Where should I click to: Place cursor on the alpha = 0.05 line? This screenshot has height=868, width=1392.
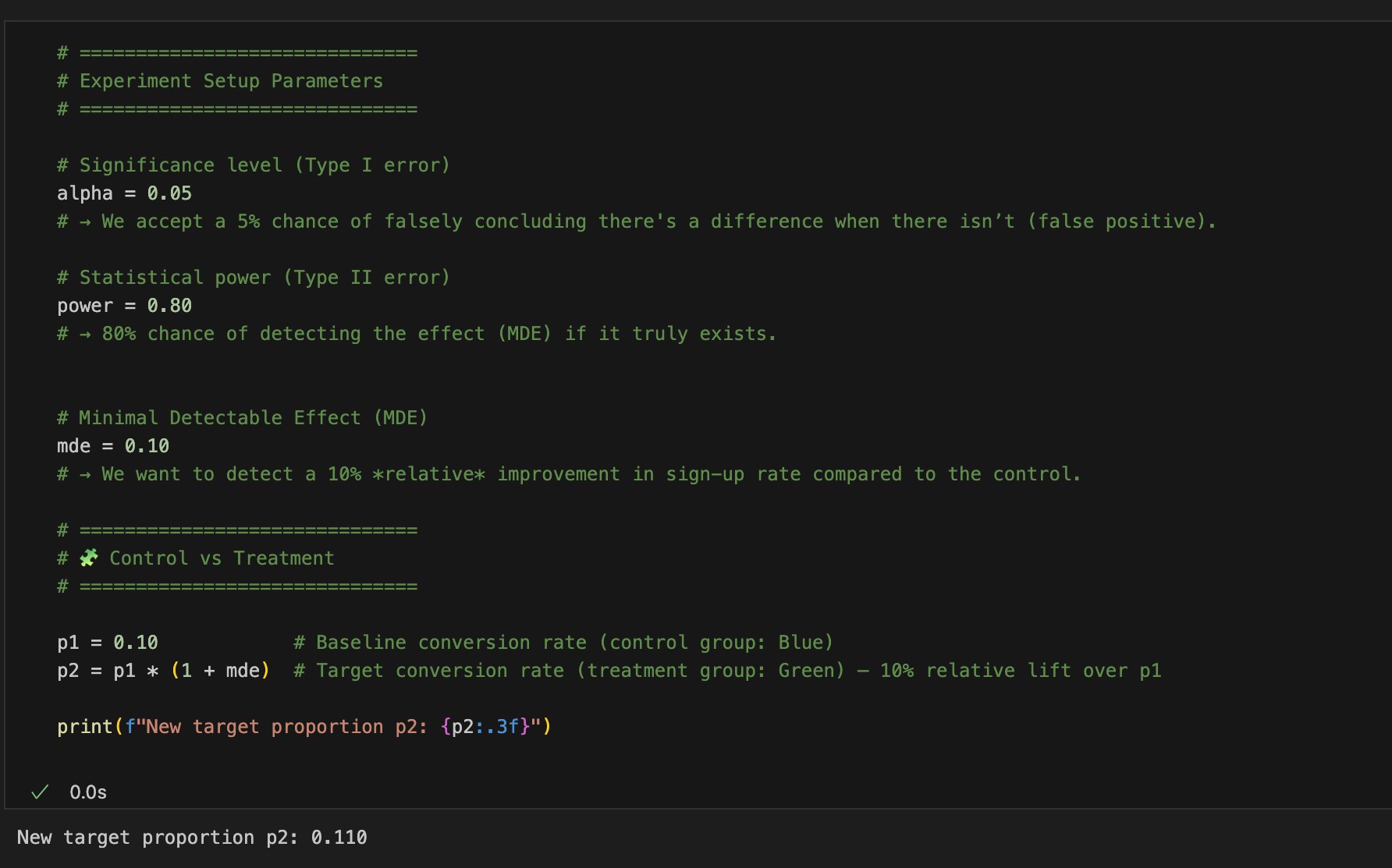click(124, 193)
